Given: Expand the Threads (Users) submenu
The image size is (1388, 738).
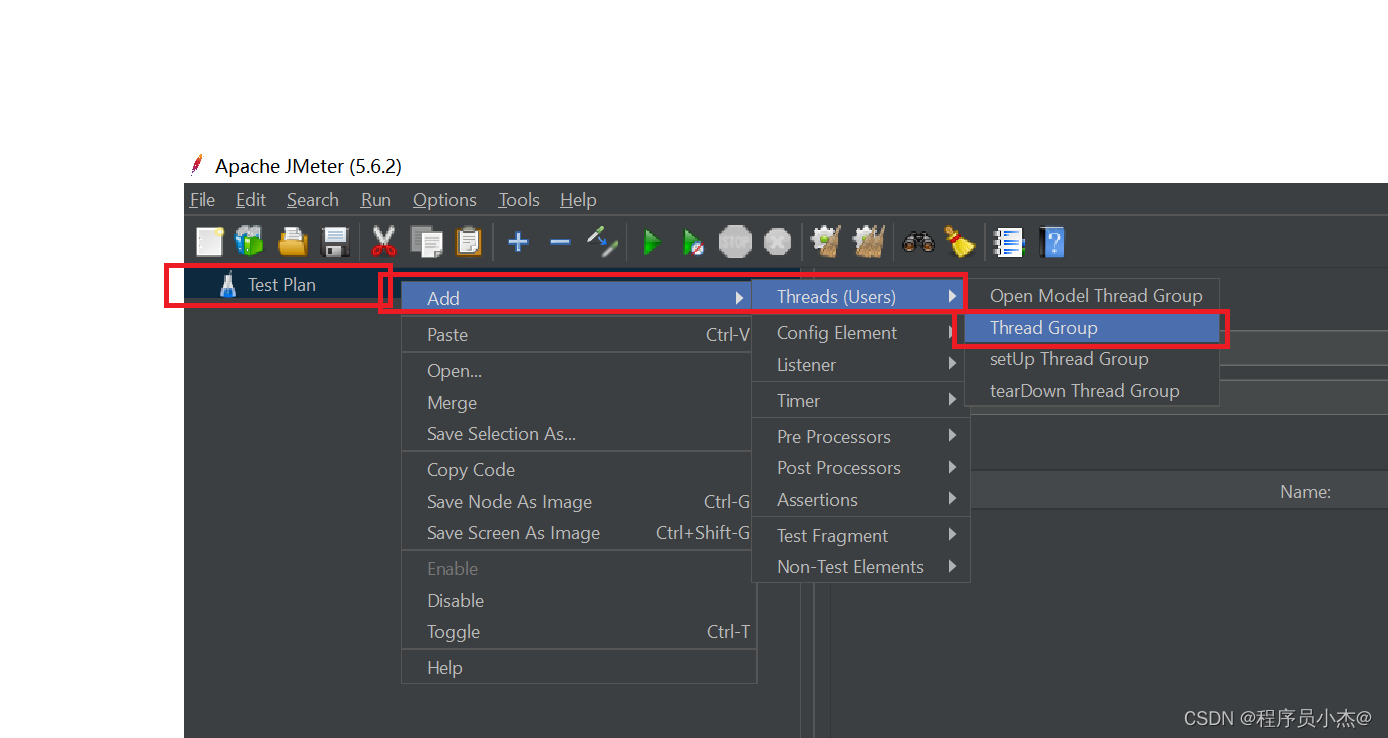Looking at the screenshot, I should pos(860,296).
